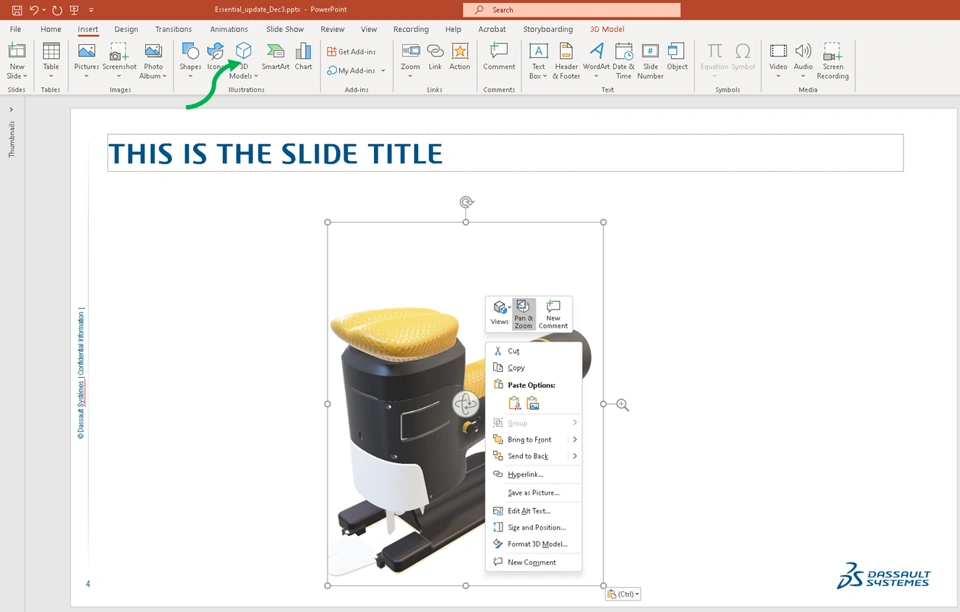Open the Storyboarding tab

click(548, 29)
